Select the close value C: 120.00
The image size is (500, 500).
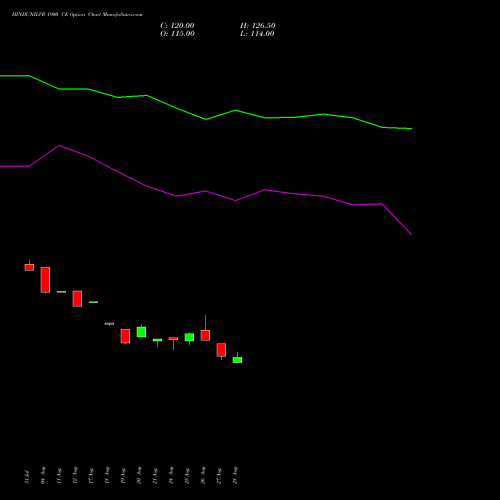tap(177, 26)
